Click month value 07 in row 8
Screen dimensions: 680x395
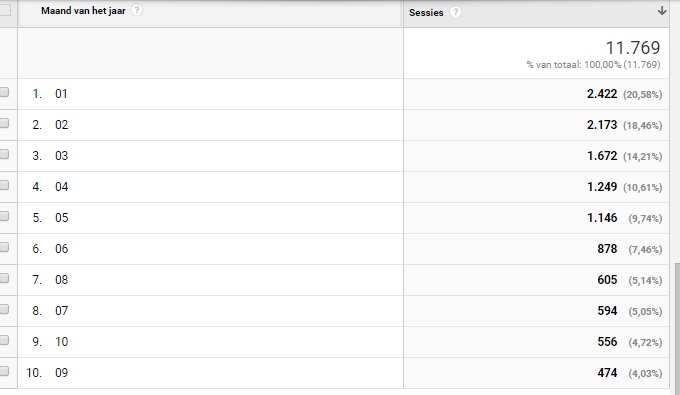tap(61, 310)
